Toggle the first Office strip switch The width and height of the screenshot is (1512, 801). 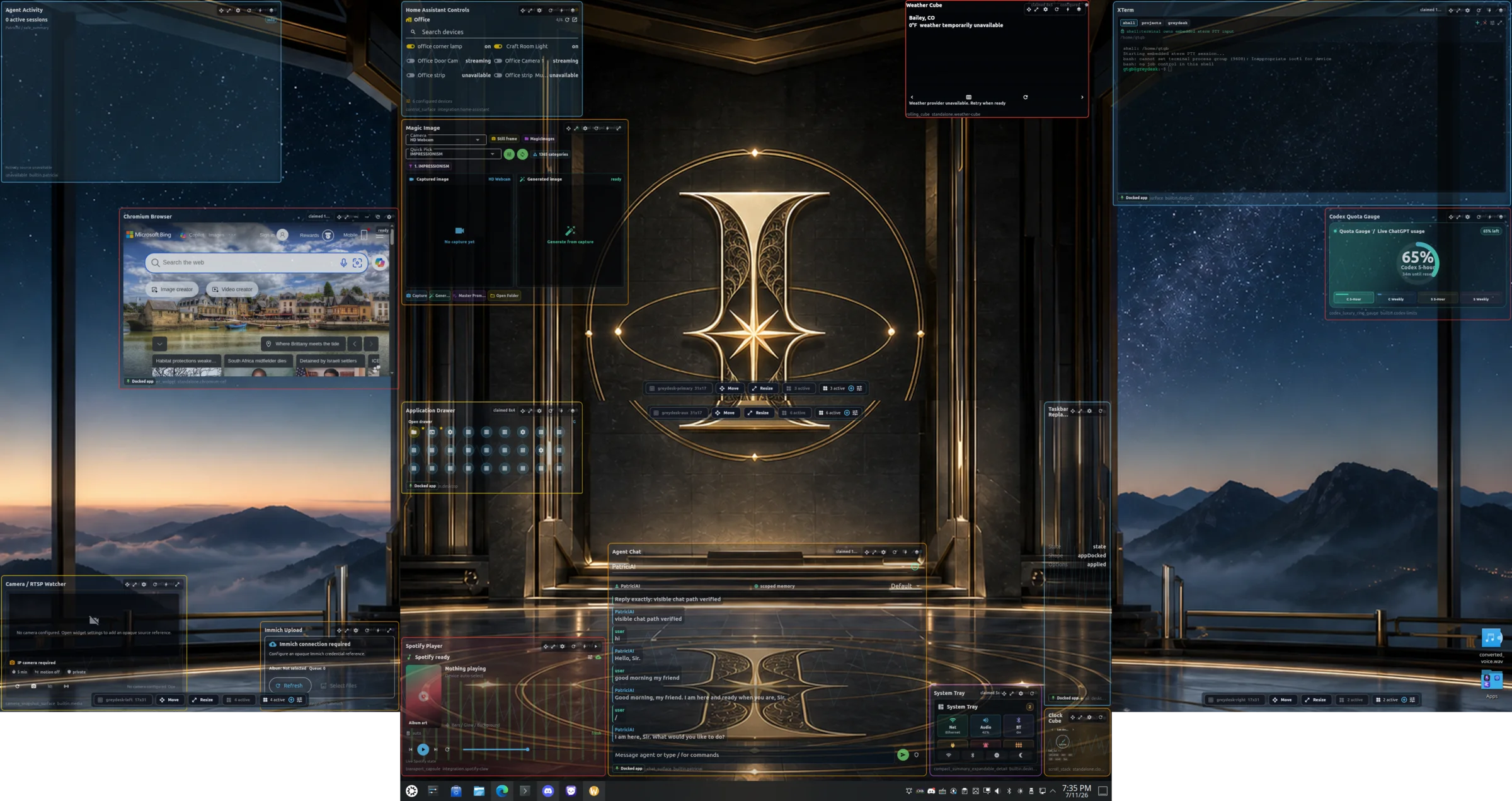tap(411, 76)
